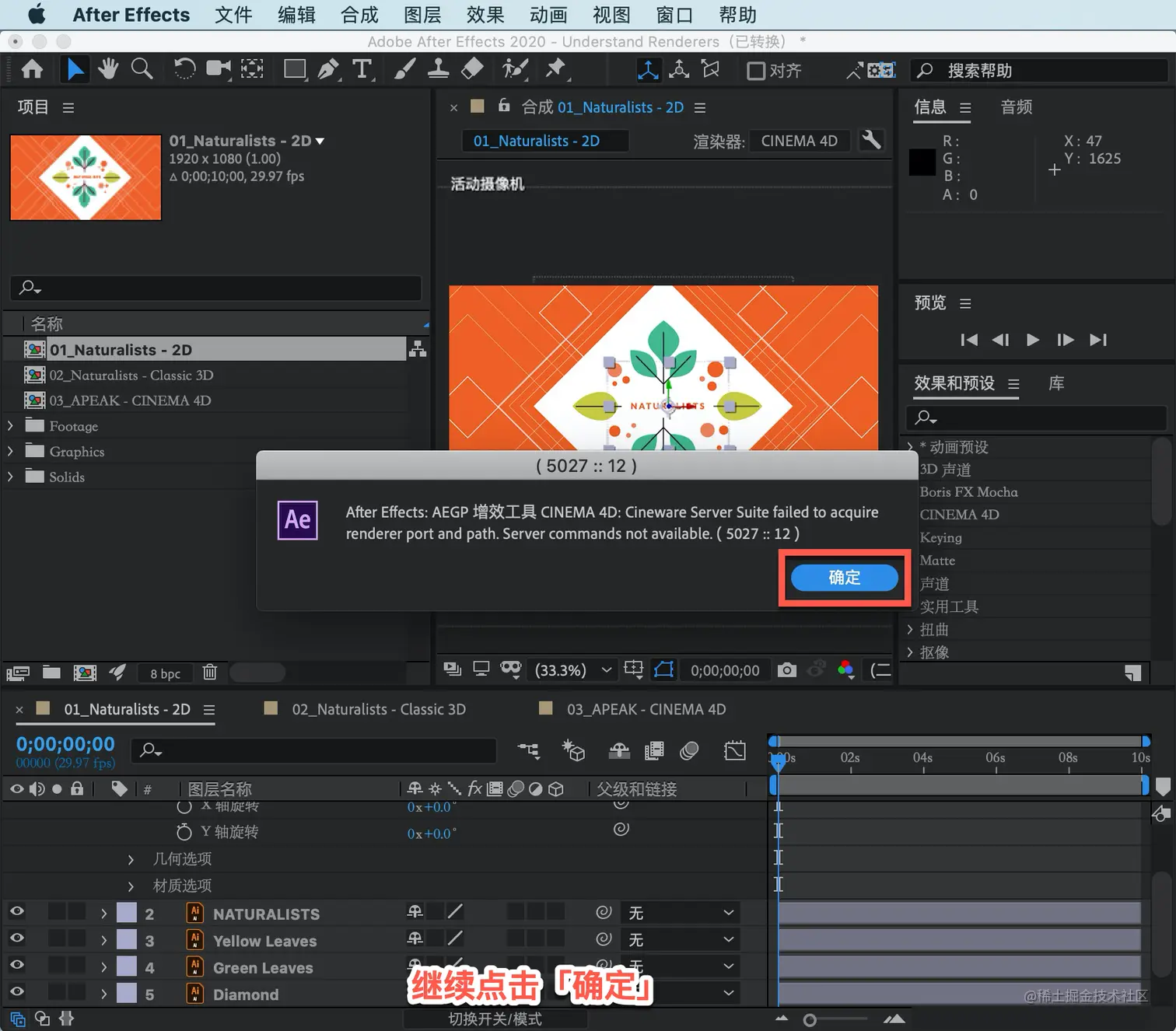Toggle the Graph Editor in timeline
The height and width of the screenshot is (1031, 1176).
click(734, 750)
